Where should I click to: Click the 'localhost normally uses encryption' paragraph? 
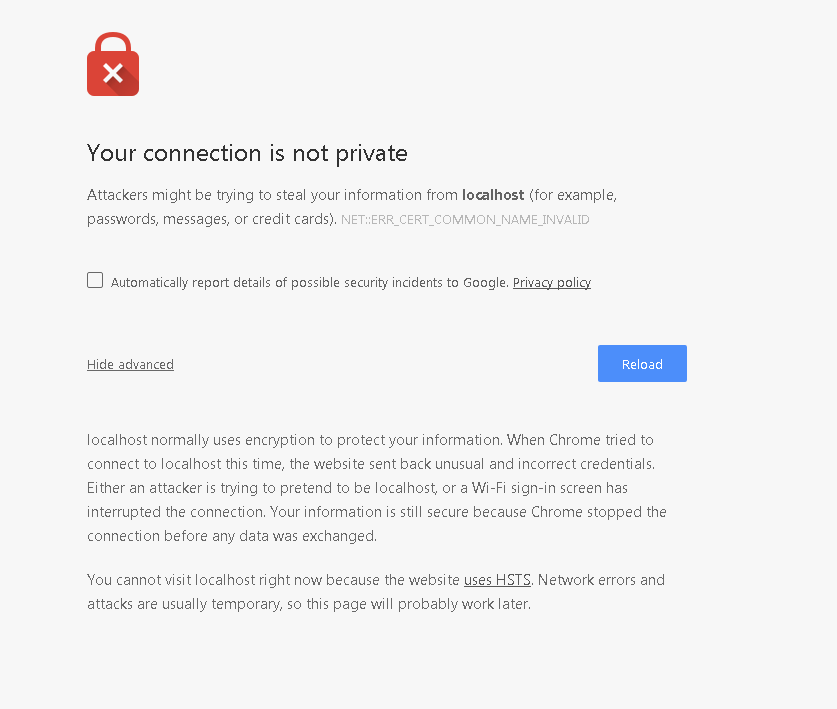[290, 440]
